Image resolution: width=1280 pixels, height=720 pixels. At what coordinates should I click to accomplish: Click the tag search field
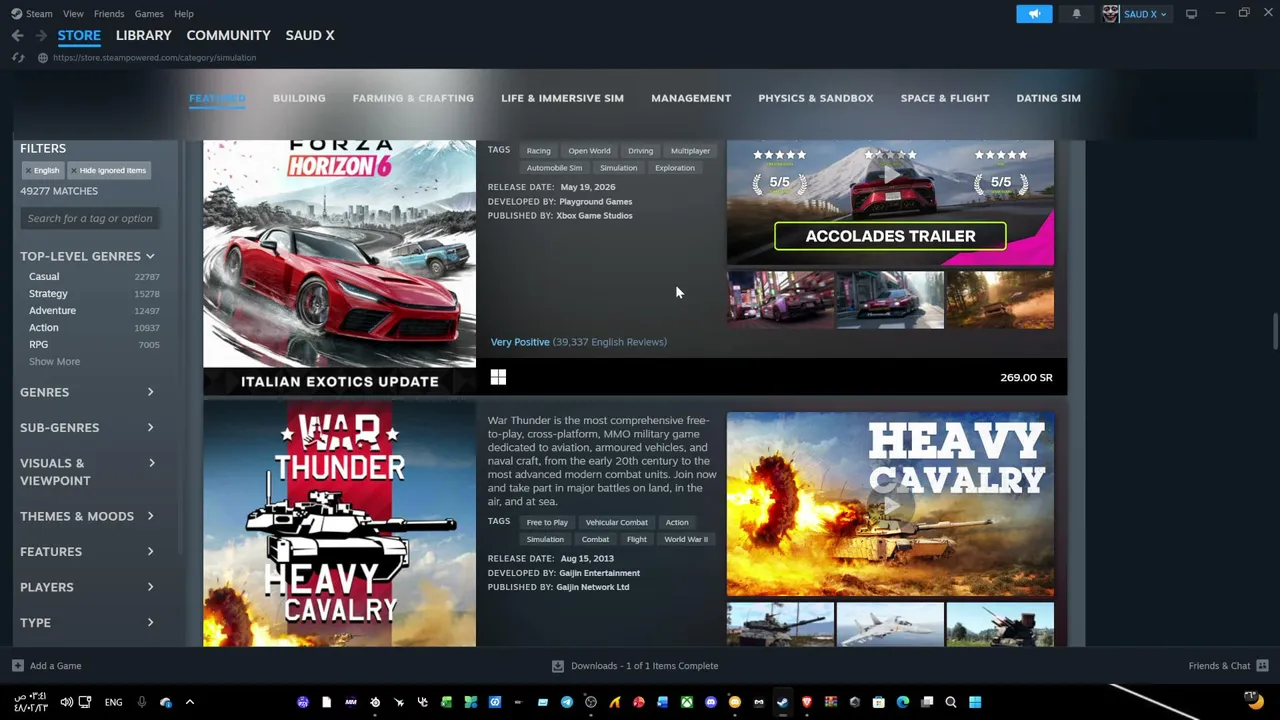(x=90, y=219)
